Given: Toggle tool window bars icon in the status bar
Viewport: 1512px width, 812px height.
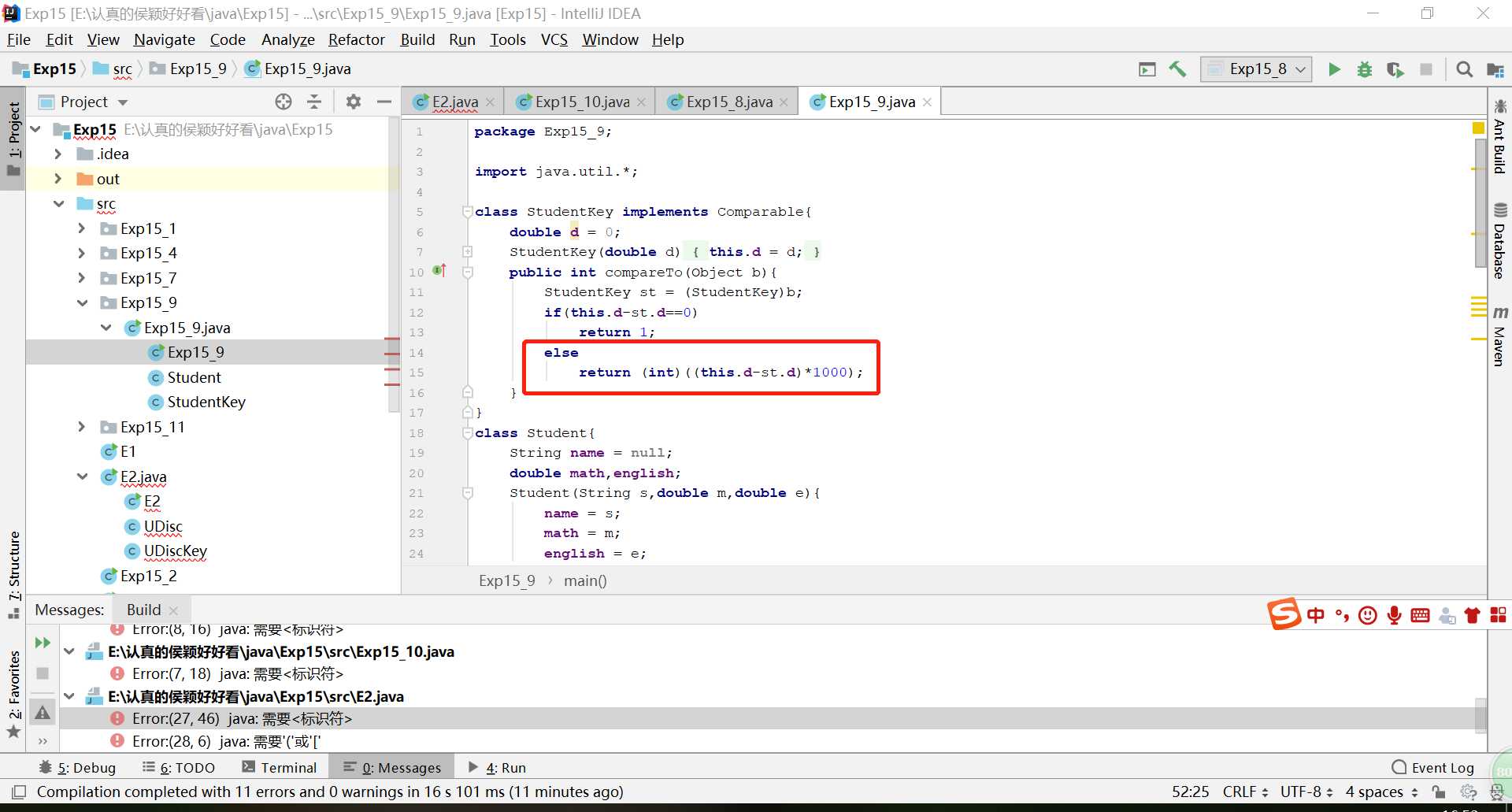Looking at the screenshot, I should [19, 792].
